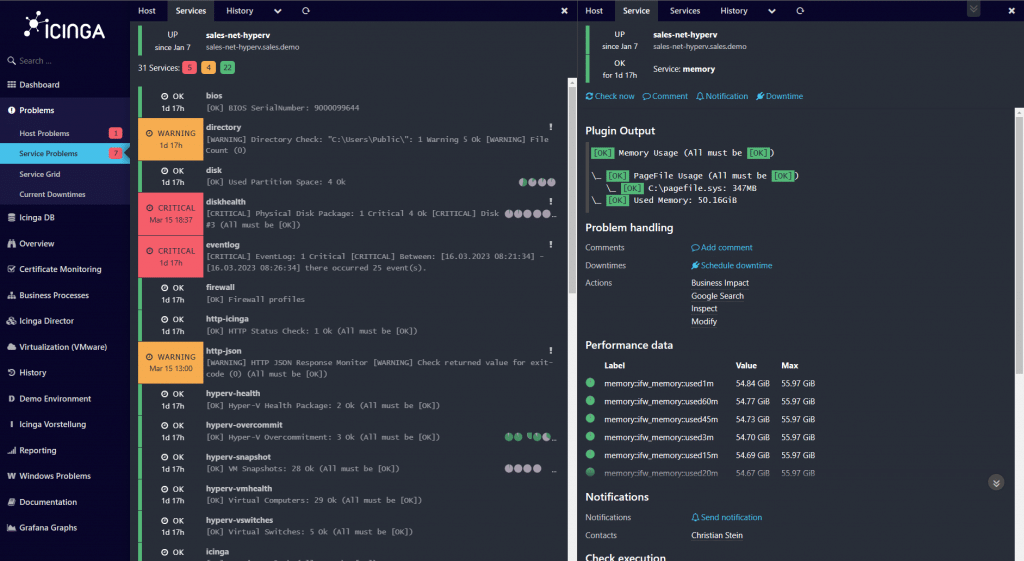
Task: Expand the right panel tab dropdown chevron
Action: click(772, 11)
